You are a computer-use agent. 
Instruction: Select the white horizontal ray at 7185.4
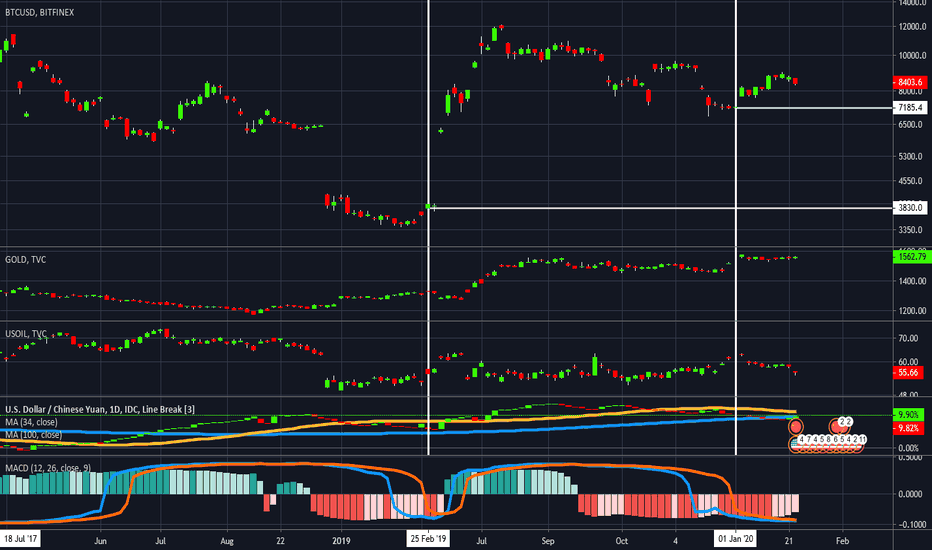814,108
